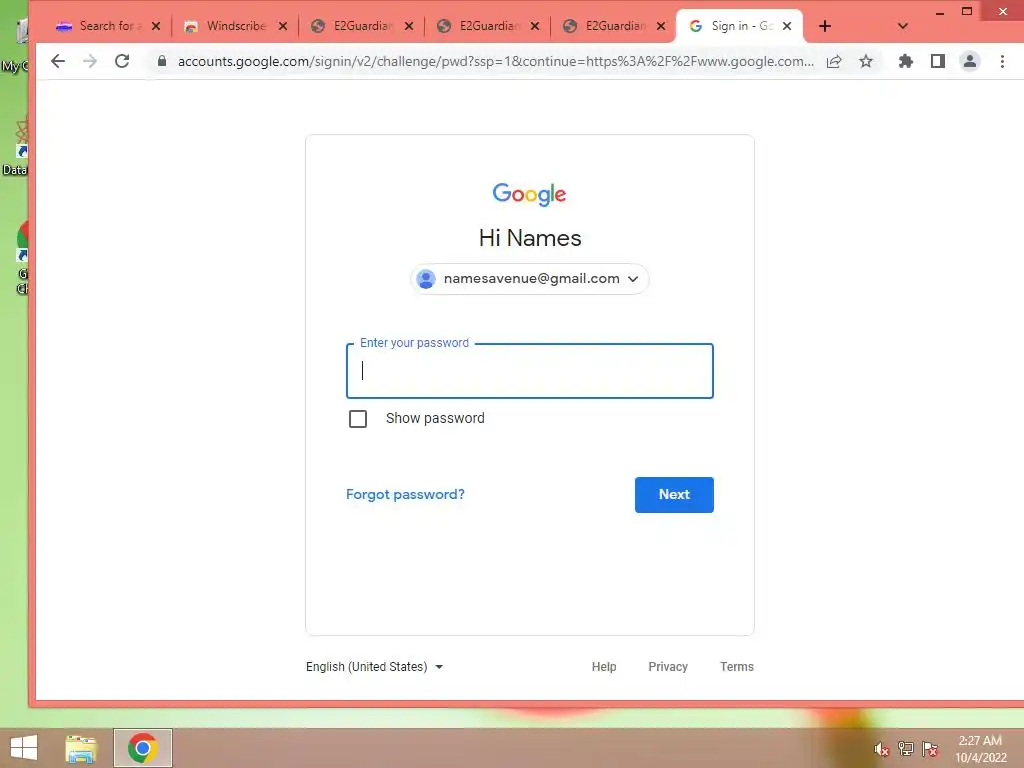Open the Privacy link

(x=668, y=667)
